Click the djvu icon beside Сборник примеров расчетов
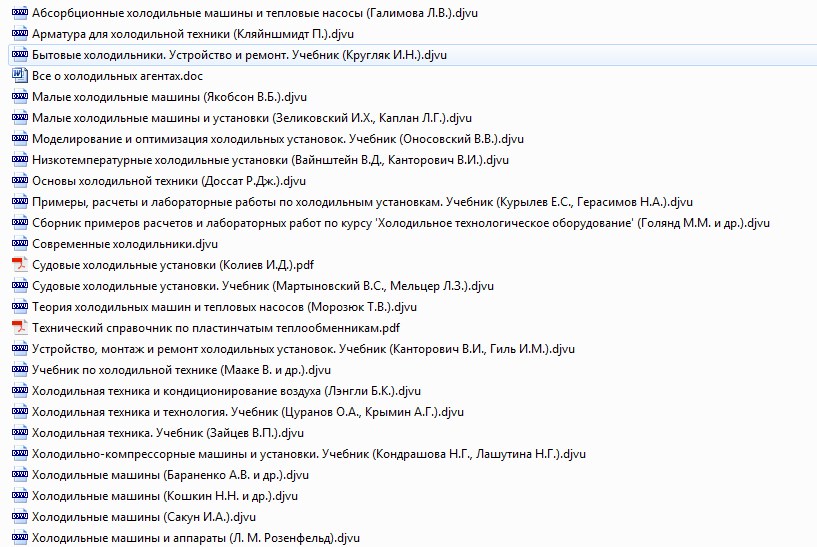Viewport: 817px width, 547px height. (x=20, y=222)
